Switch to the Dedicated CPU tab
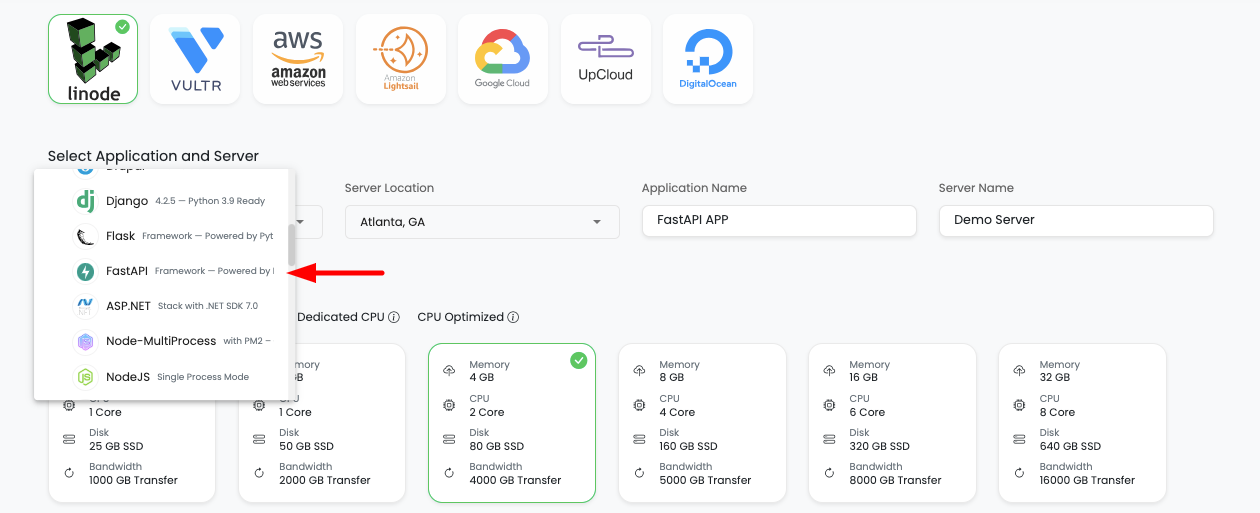Image resolution: width=1260 pixels, height=513 pixels. (341, 317)
